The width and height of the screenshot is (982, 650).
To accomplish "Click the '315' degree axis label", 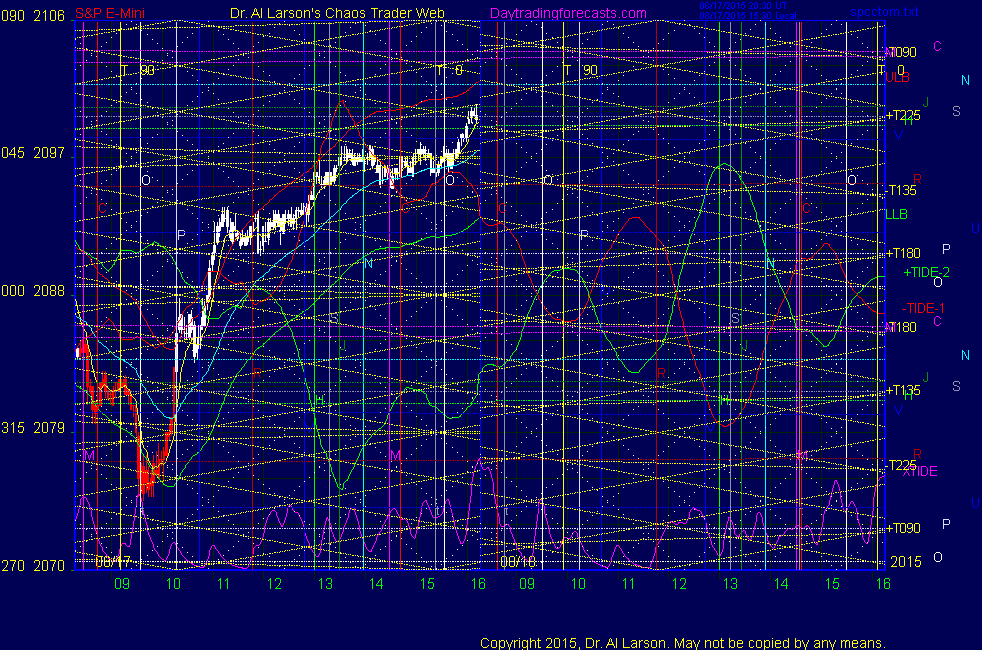I will point(13,428).
